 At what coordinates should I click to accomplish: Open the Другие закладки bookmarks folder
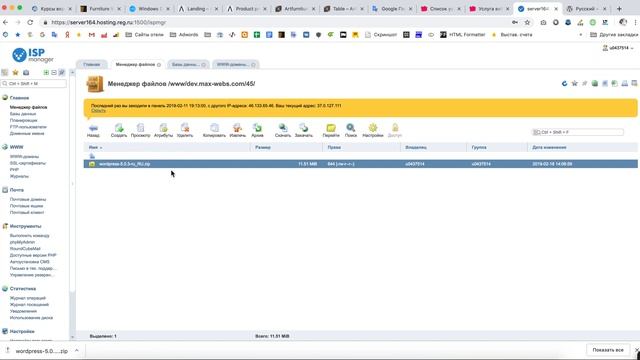pyautogui.click(x=615, y=35)
